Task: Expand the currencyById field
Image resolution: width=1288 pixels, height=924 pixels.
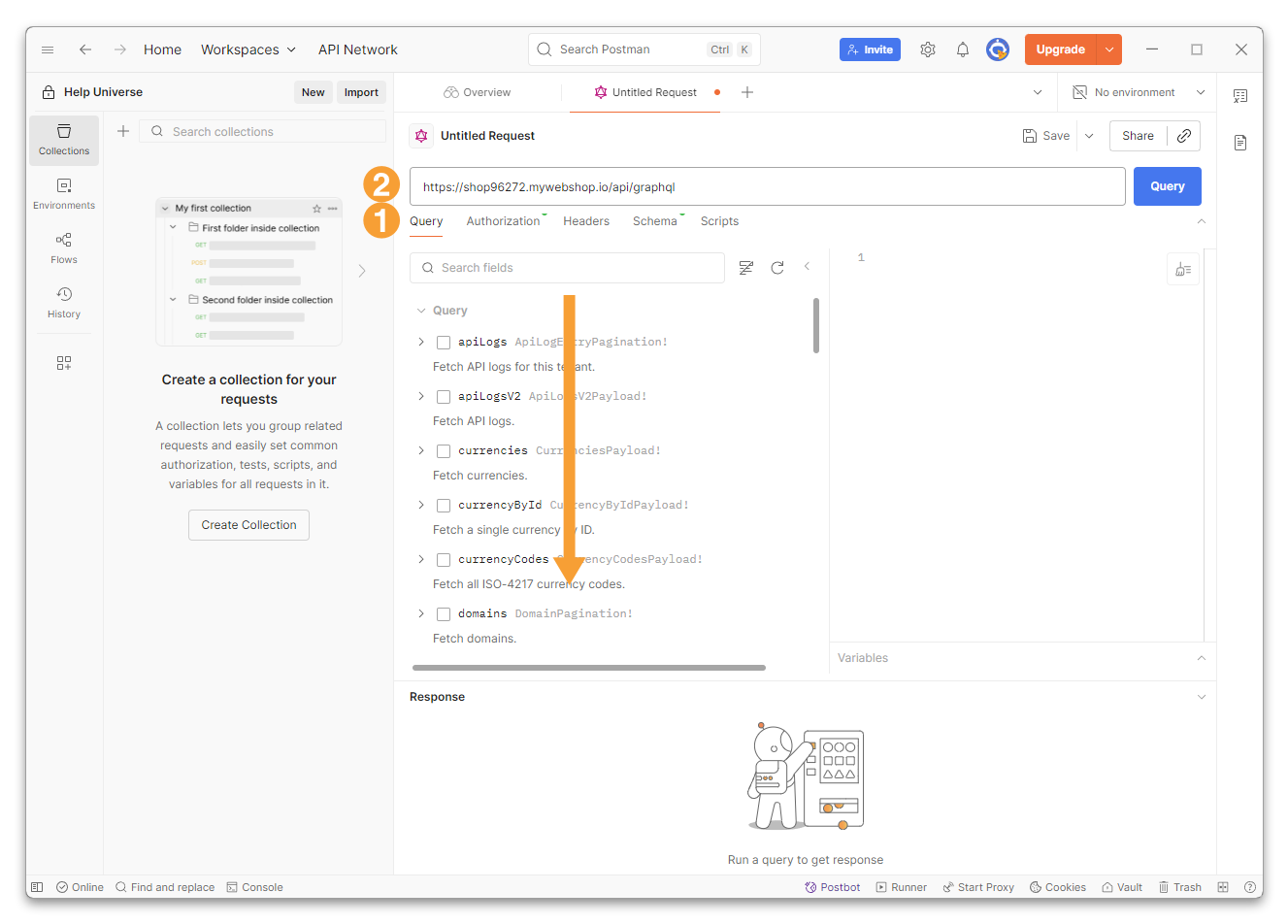Action: click(421, 505)
